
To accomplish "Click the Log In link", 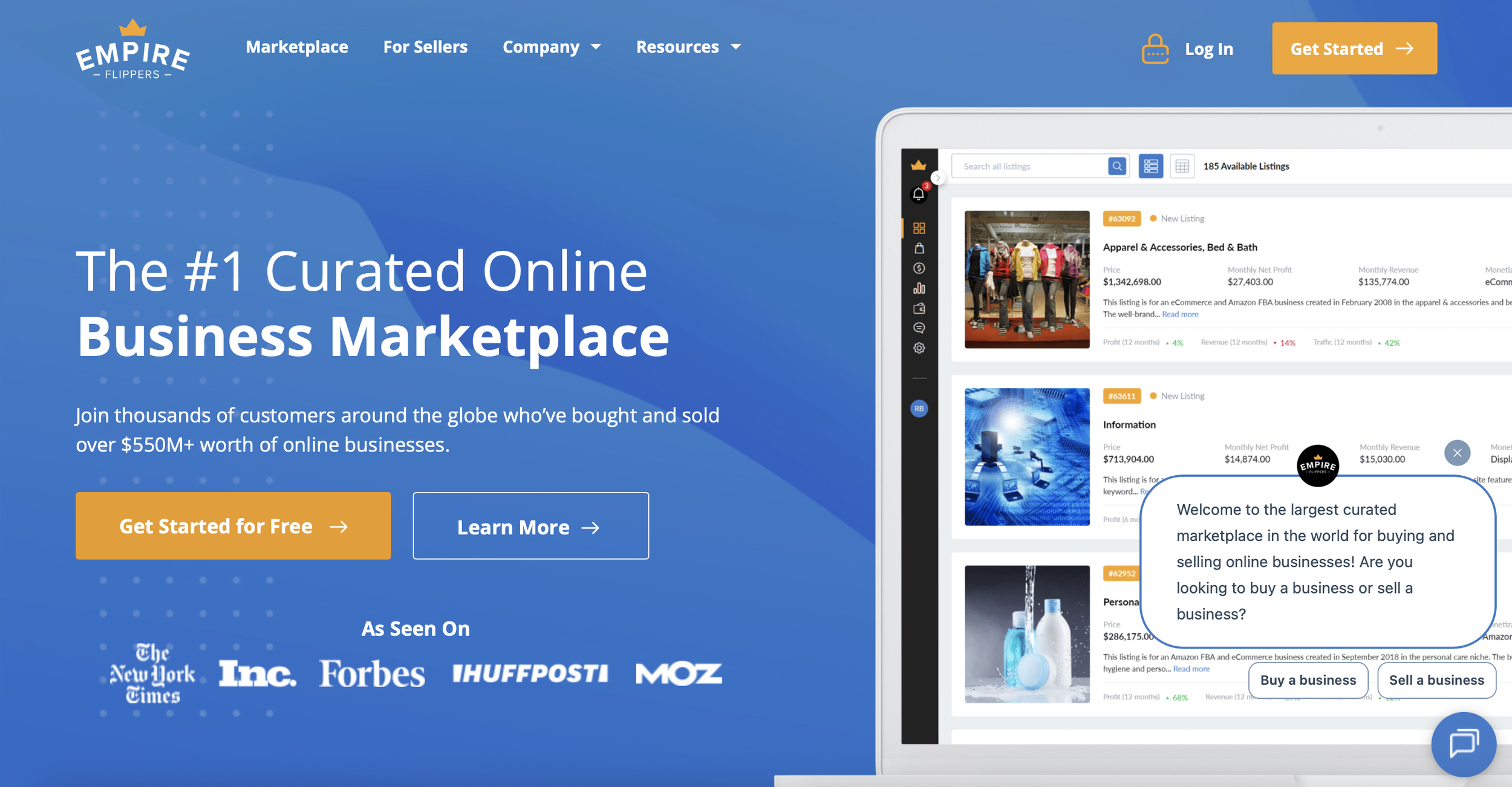I will (1208, 49).
